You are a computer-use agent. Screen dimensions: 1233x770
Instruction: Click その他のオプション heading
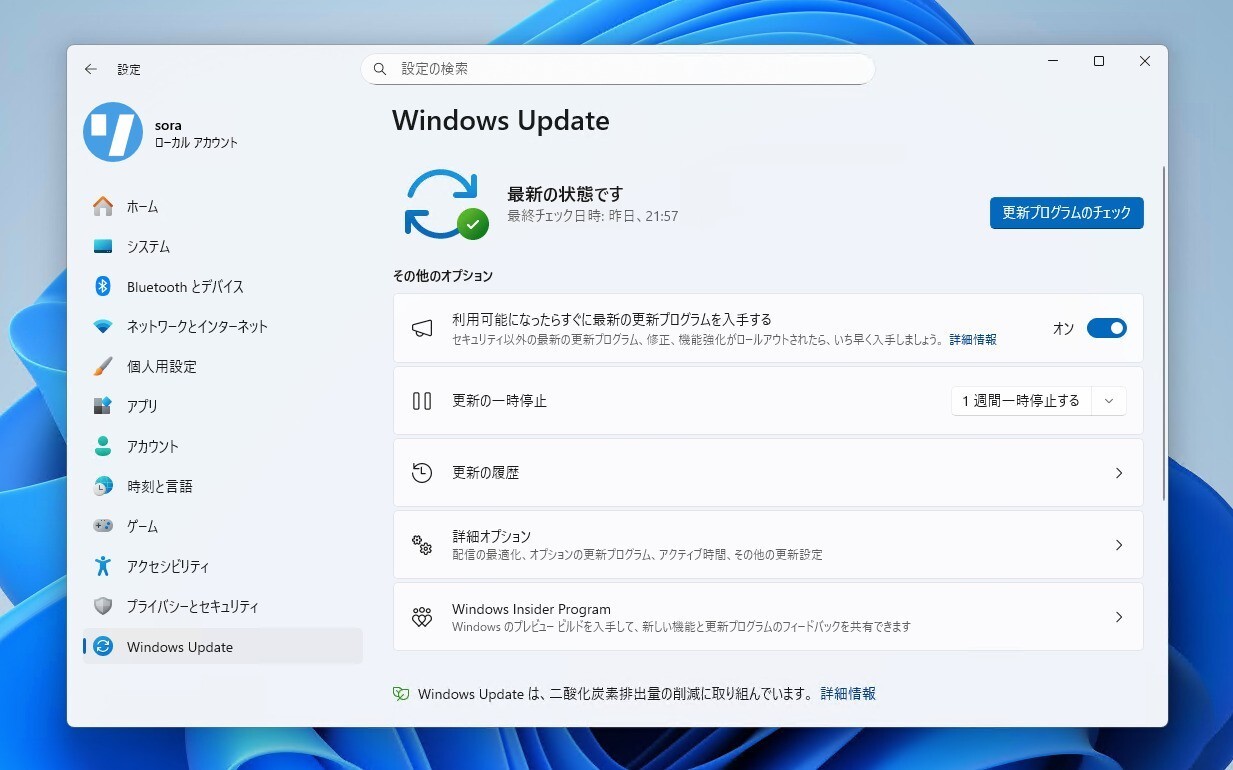click(442, 276)
